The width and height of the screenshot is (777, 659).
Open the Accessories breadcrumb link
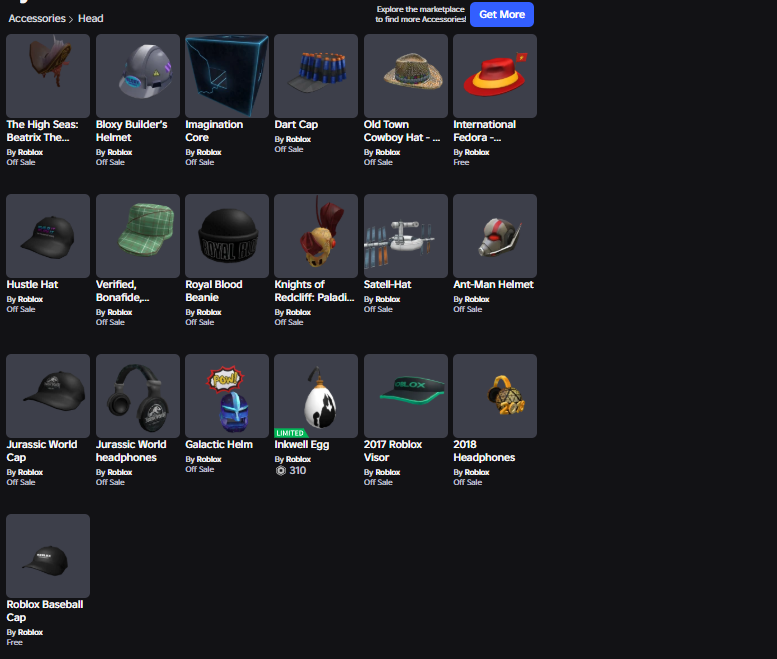(37, 18)
